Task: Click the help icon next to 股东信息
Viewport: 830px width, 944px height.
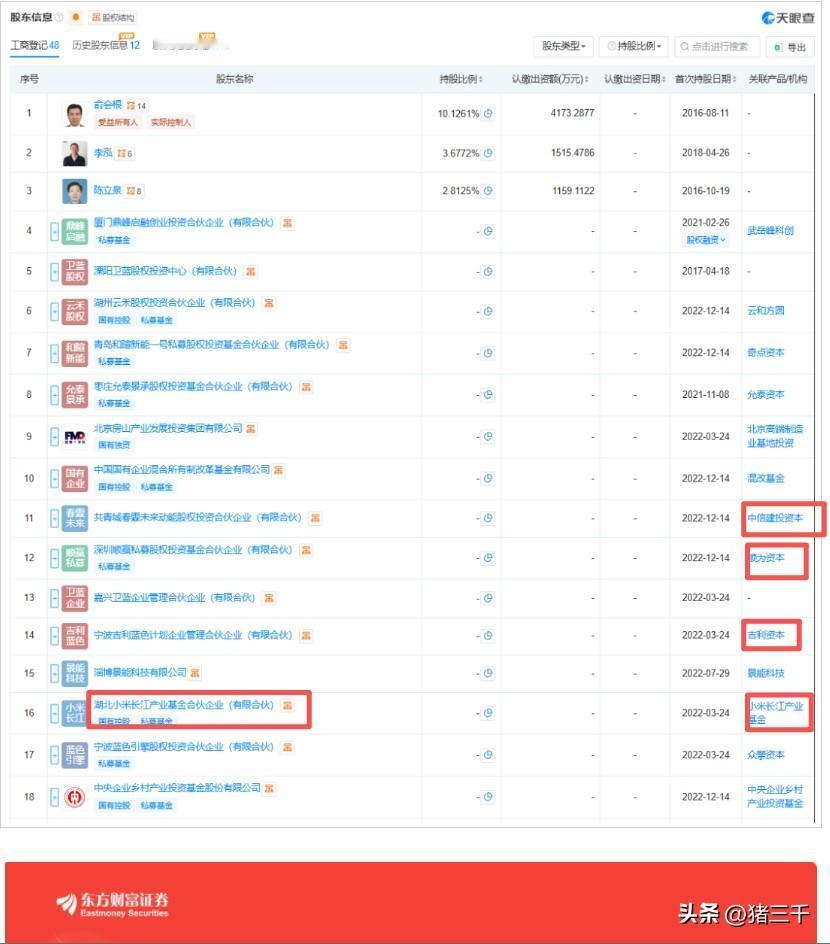Action: (x=59, y=17)
